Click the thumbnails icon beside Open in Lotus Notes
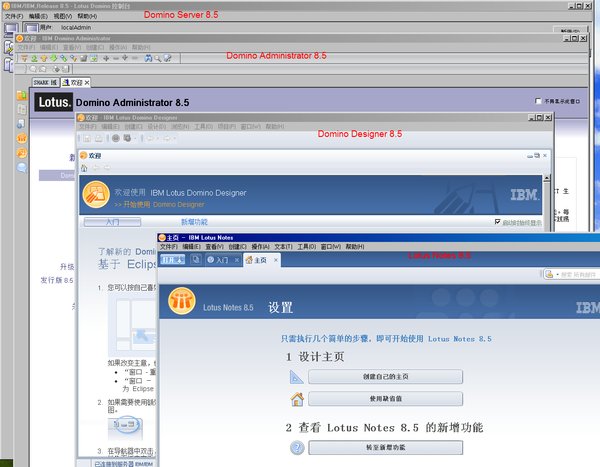Screen dimensions: 600x467 196,260
